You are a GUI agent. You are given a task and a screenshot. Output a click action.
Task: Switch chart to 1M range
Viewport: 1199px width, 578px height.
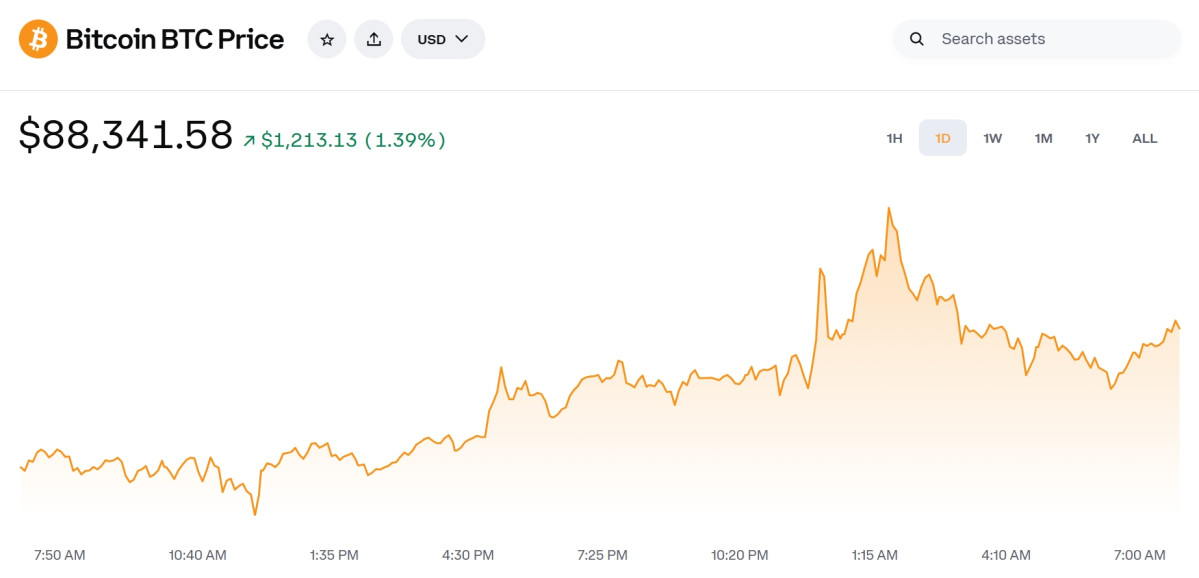tap(1043, 138)
